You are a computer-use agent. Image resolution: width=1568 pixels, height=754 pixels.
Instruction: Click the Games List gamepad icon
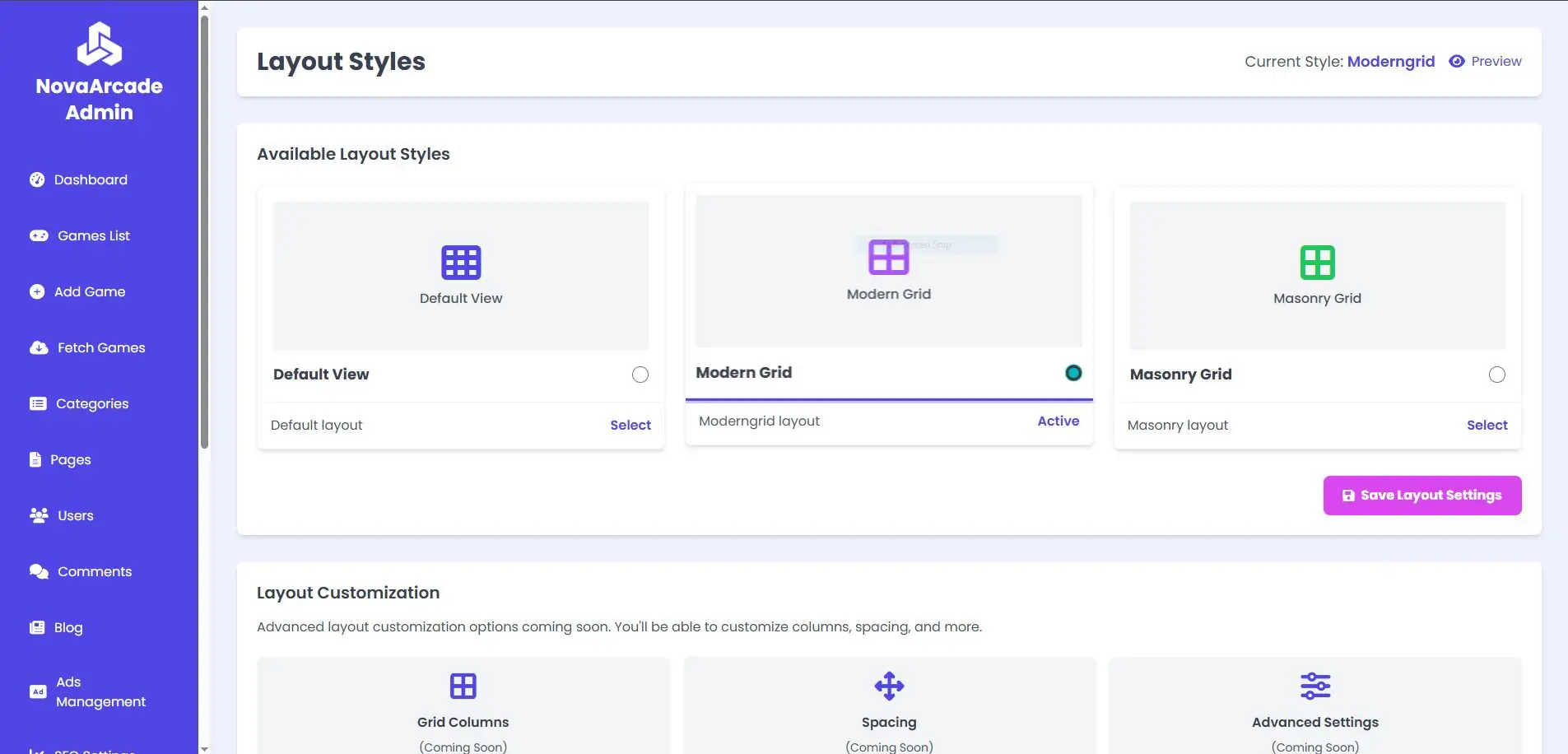click(x=39, y=235)
